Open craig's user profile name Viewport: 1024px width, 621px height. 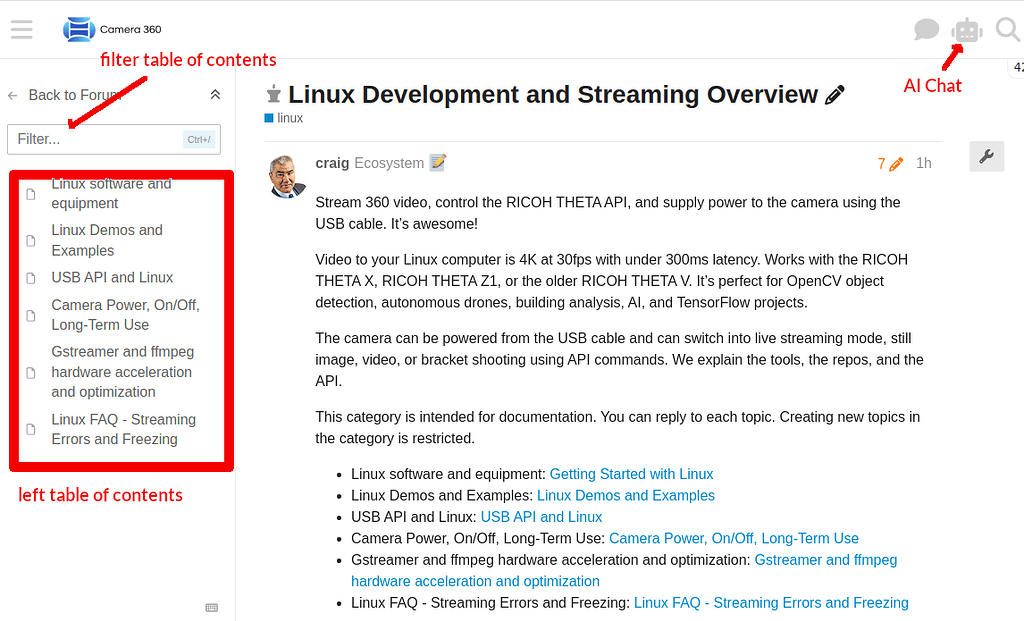[332, 163]
